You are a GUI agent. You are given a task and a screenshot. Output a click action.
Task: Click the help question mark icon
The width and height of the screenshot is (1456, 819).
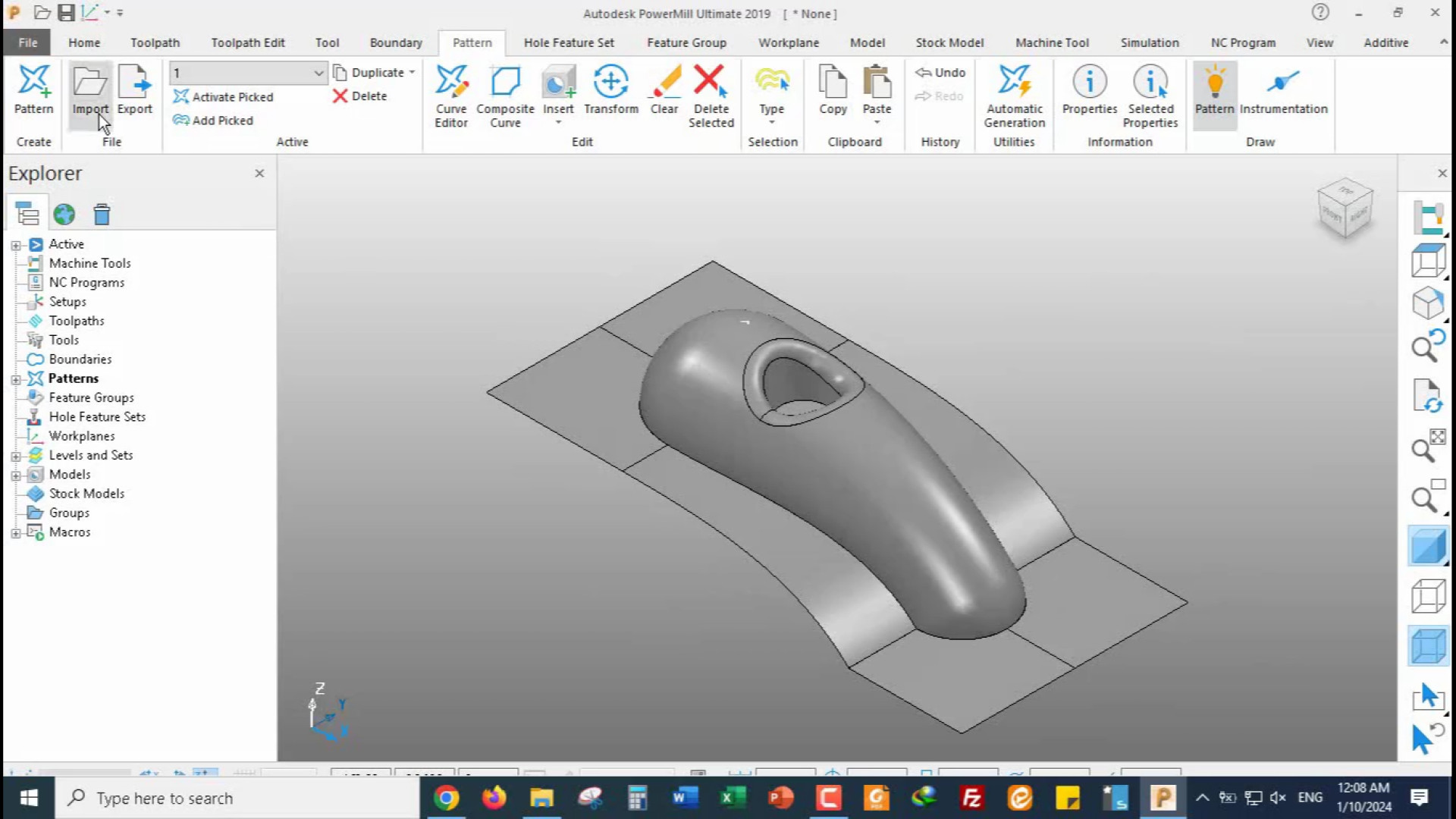[x=1320, y=12]
